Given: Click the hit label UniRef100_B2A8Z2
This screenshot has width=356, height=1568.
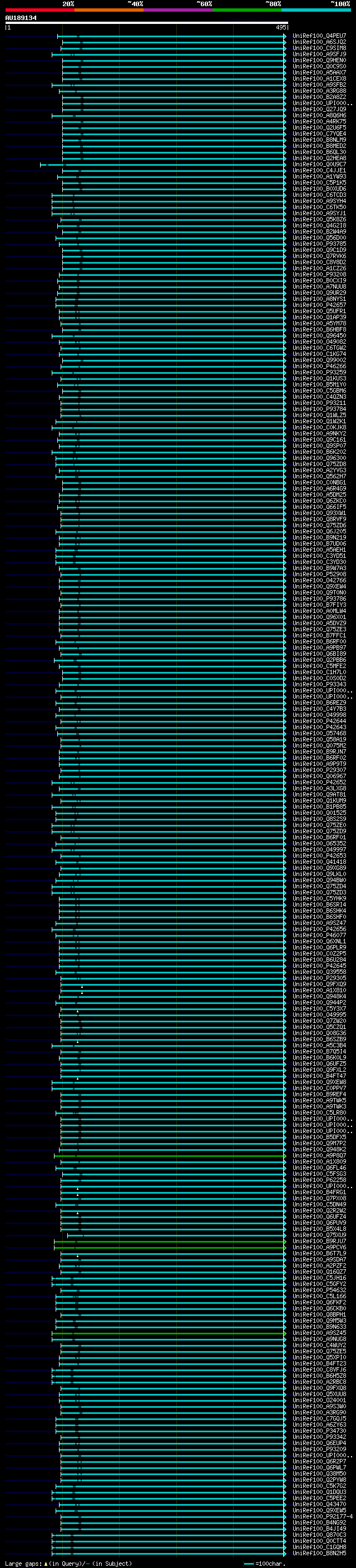Looking at the screenshot, I should tap(319, 97).
